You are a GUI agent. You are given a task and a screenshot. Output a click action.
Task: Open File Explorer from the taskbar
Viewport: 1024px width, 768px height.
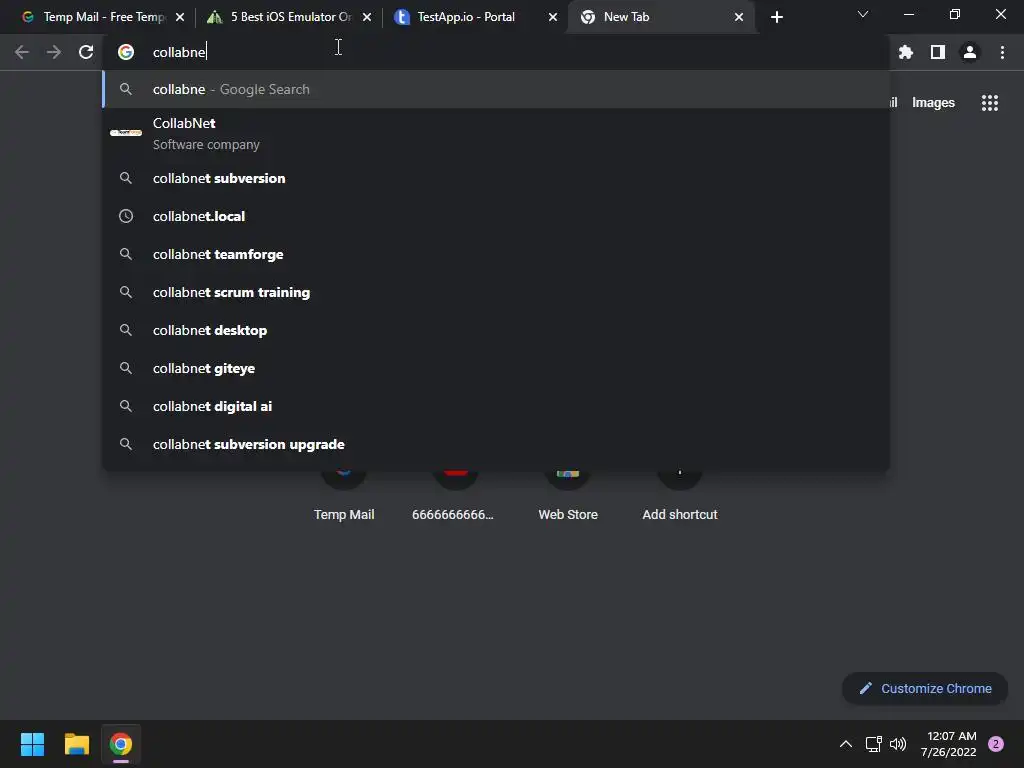pyautogui.click(x=76, y=744)
